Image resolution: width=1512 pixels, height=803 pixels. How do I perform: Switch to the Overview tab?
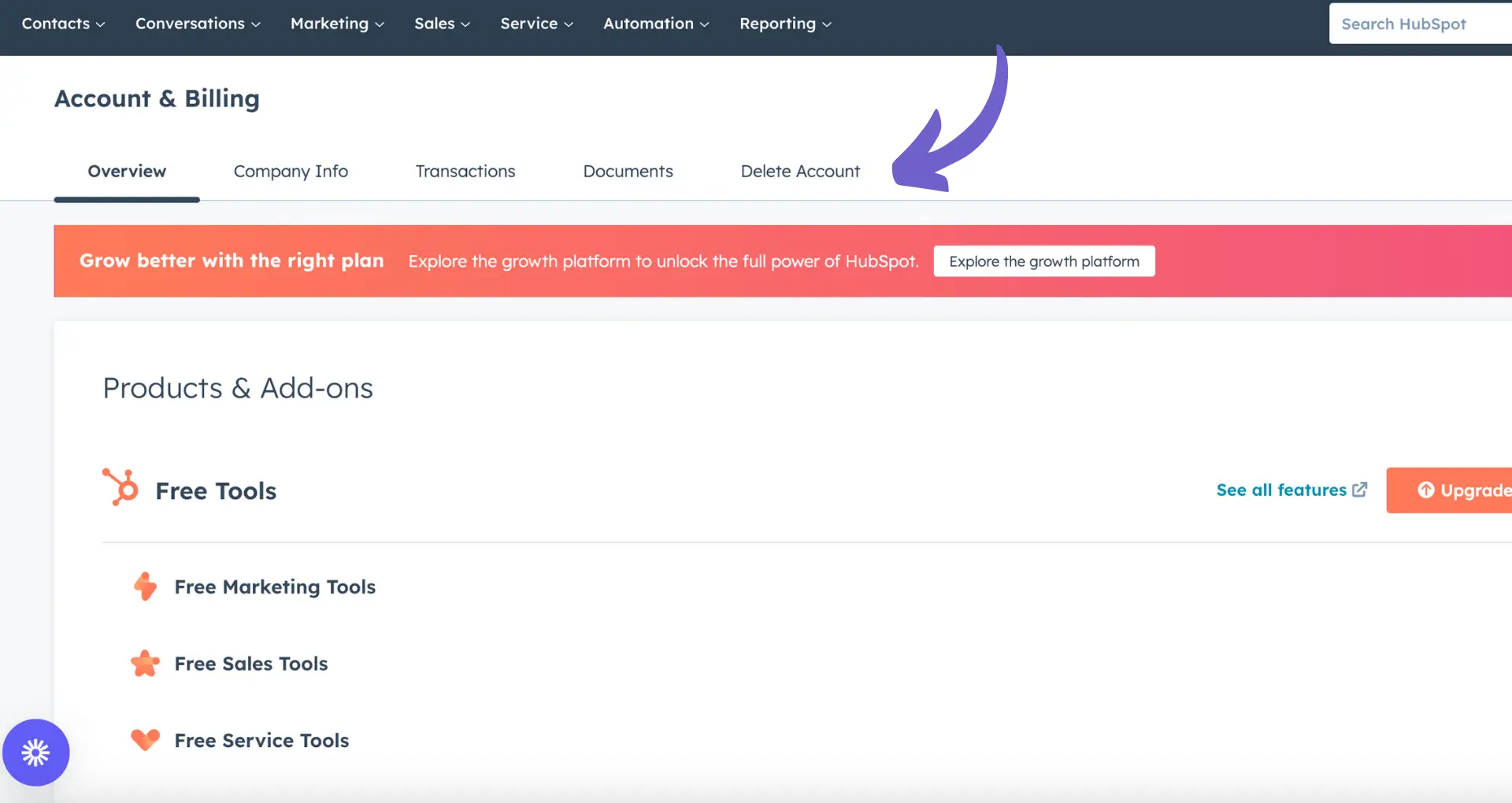pyautogui.click(x=127, y=172)
